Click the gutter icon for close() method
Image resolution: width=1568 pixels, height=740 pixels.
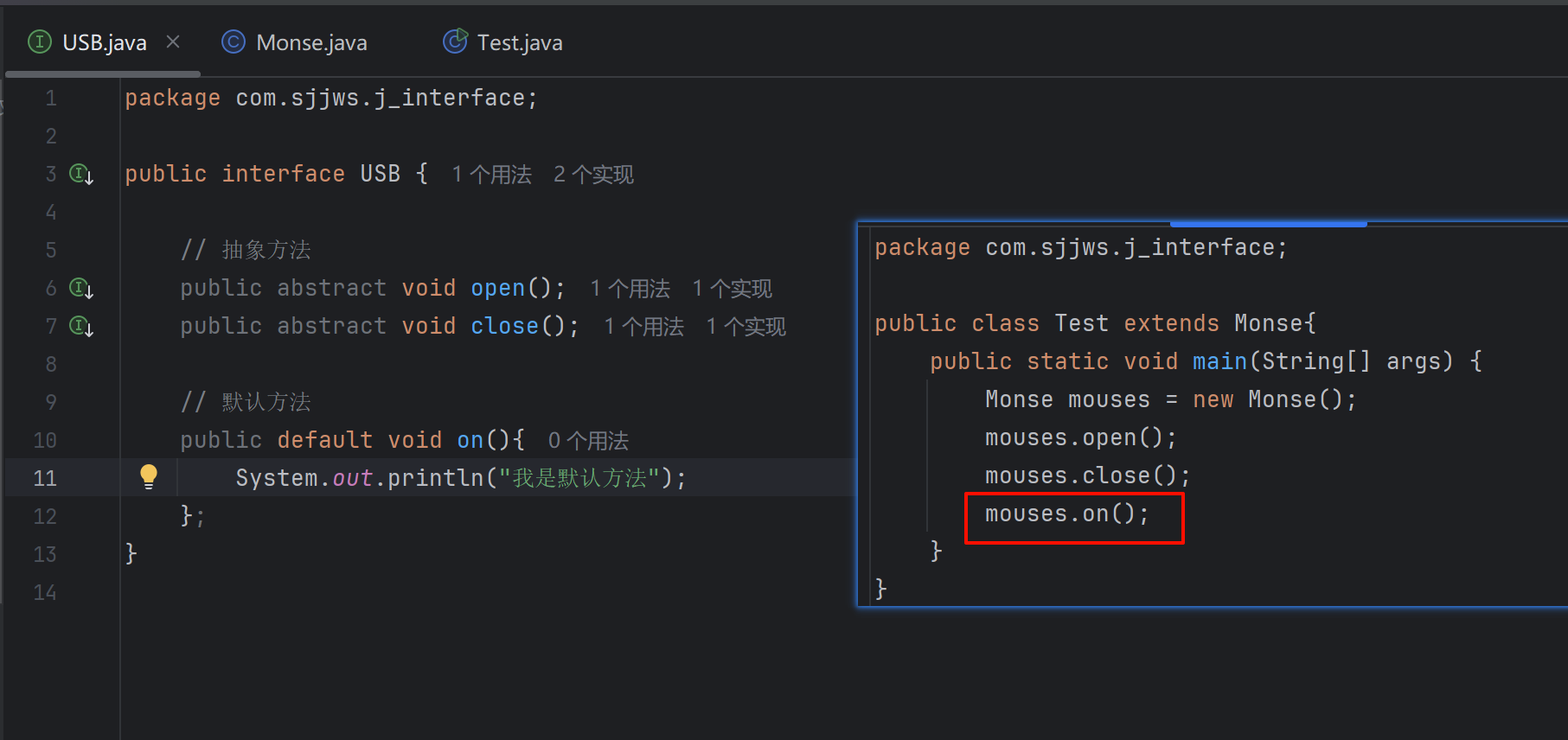click(81, 327)
